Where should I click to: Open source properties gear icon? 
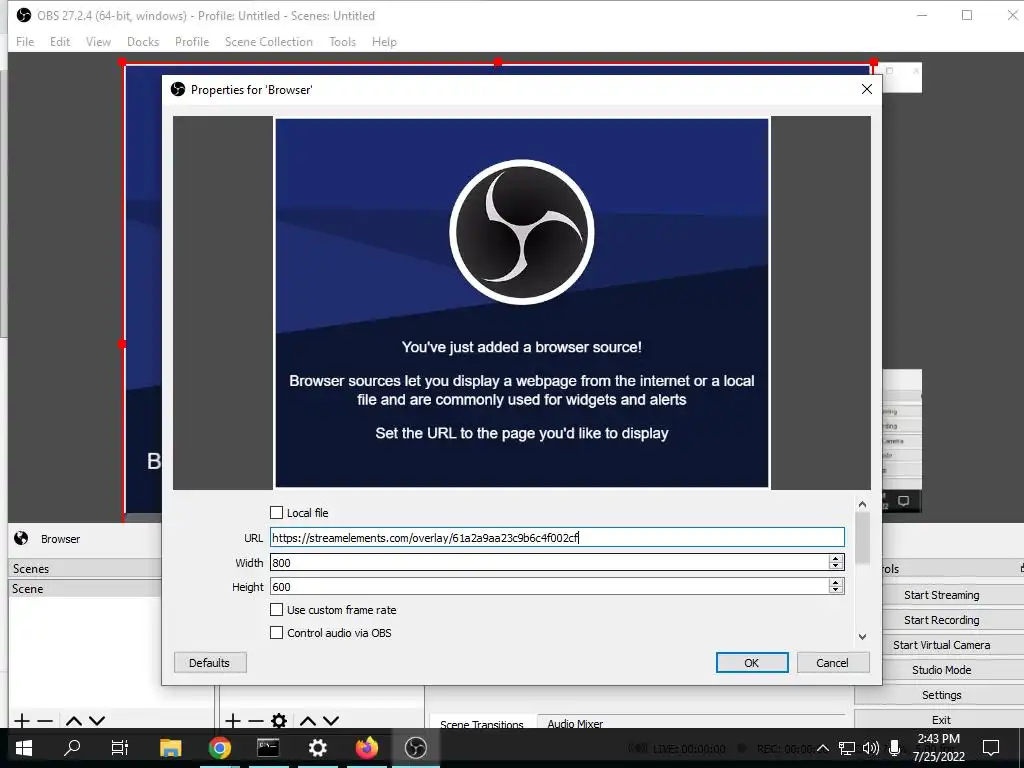[x=279, y=721]
